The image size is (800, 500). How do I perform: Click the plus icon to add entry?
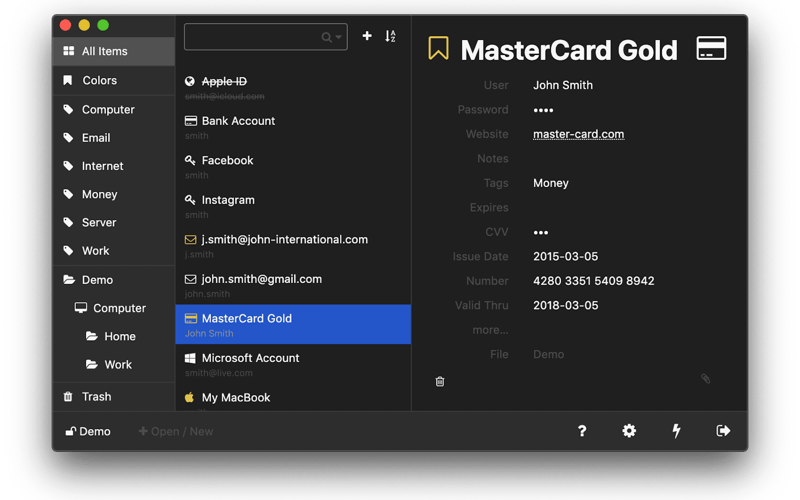click(x=367, y=36)
